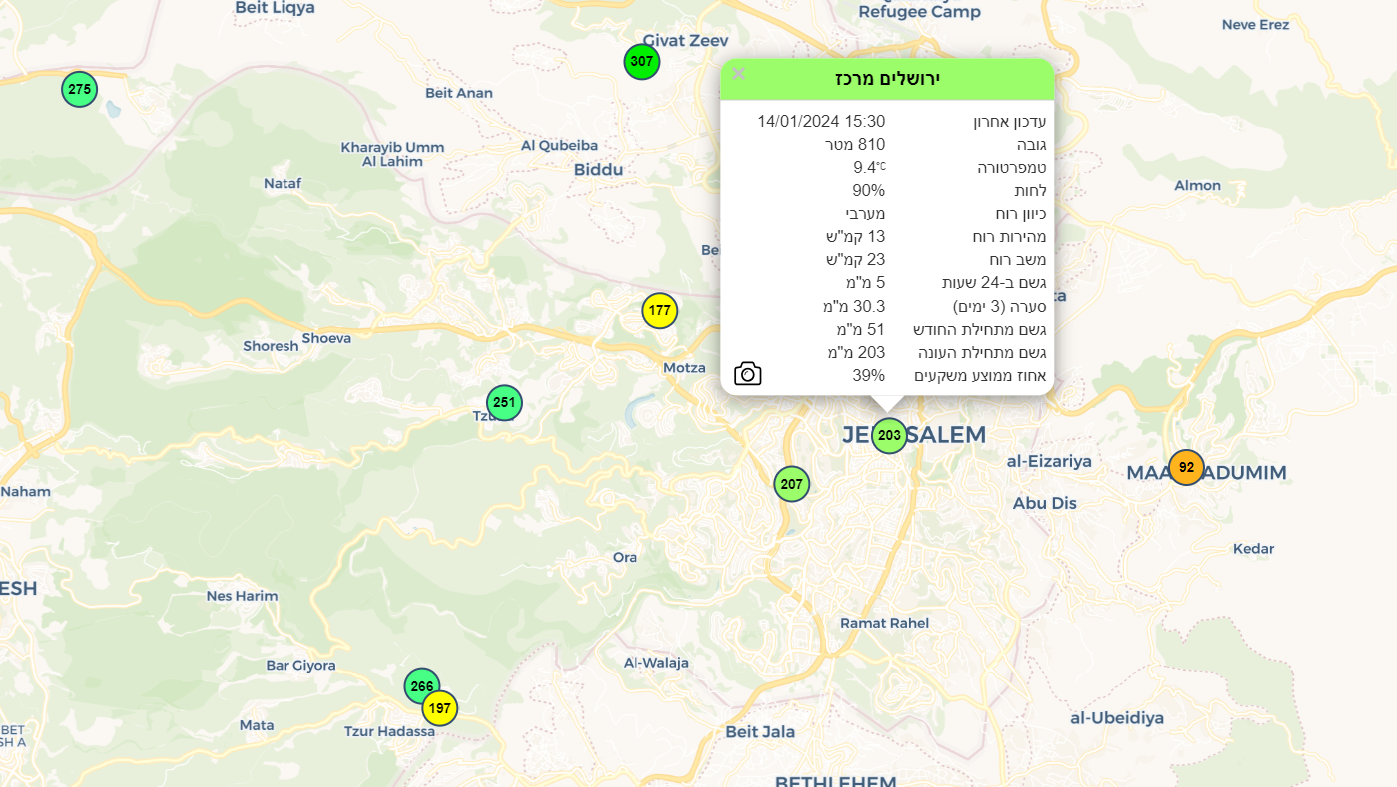Open the 207 station marker
The height and width of the screenshot is (787, 1397).
pyautogui.click(x=791, y=484)
